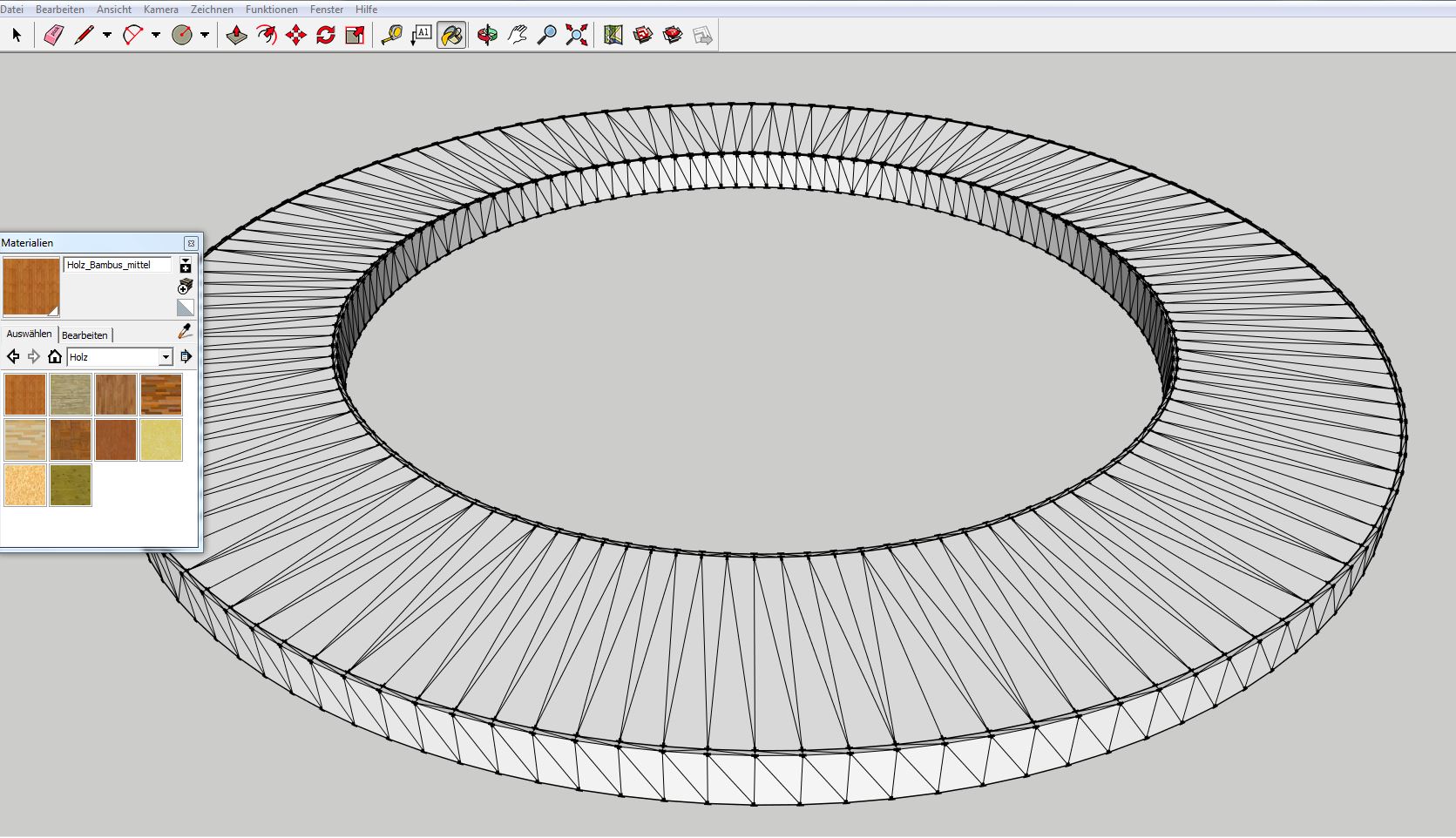This screenshot has height=838, width=1456.
Task: Select the Follow Me tool
Action: (x=267, y=36)
